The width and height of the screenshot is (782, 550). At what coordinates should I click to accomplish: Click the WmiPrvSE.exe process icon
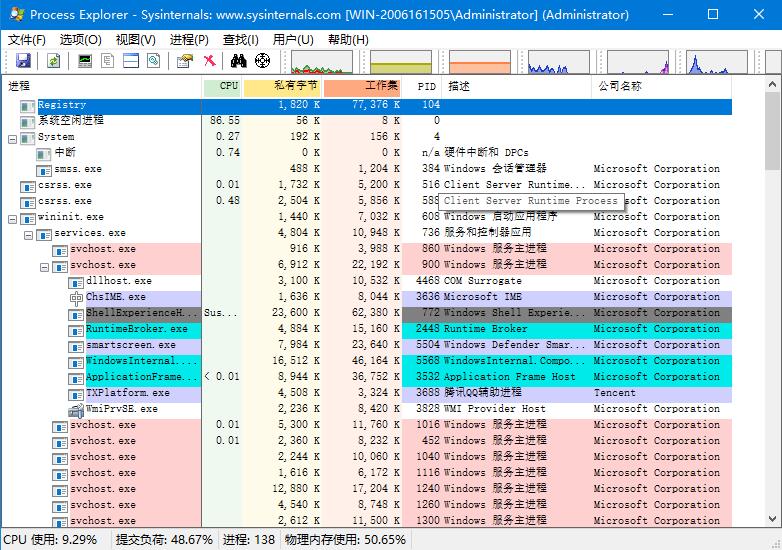[x=76, y=410]
